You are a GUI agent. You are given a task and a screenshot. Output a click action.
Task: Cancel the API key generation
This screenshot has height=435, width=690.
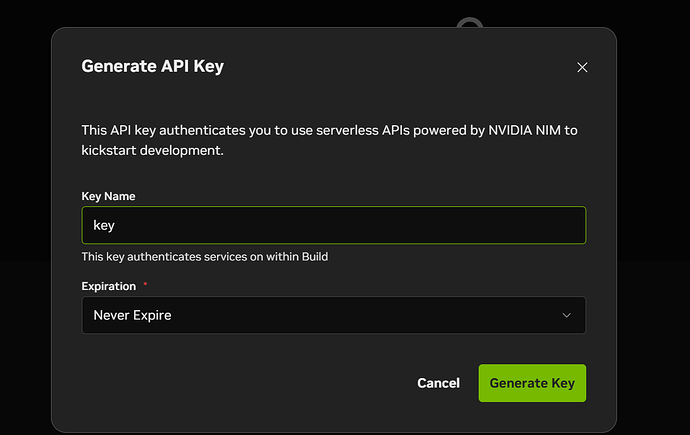click(x=438, y=383)
